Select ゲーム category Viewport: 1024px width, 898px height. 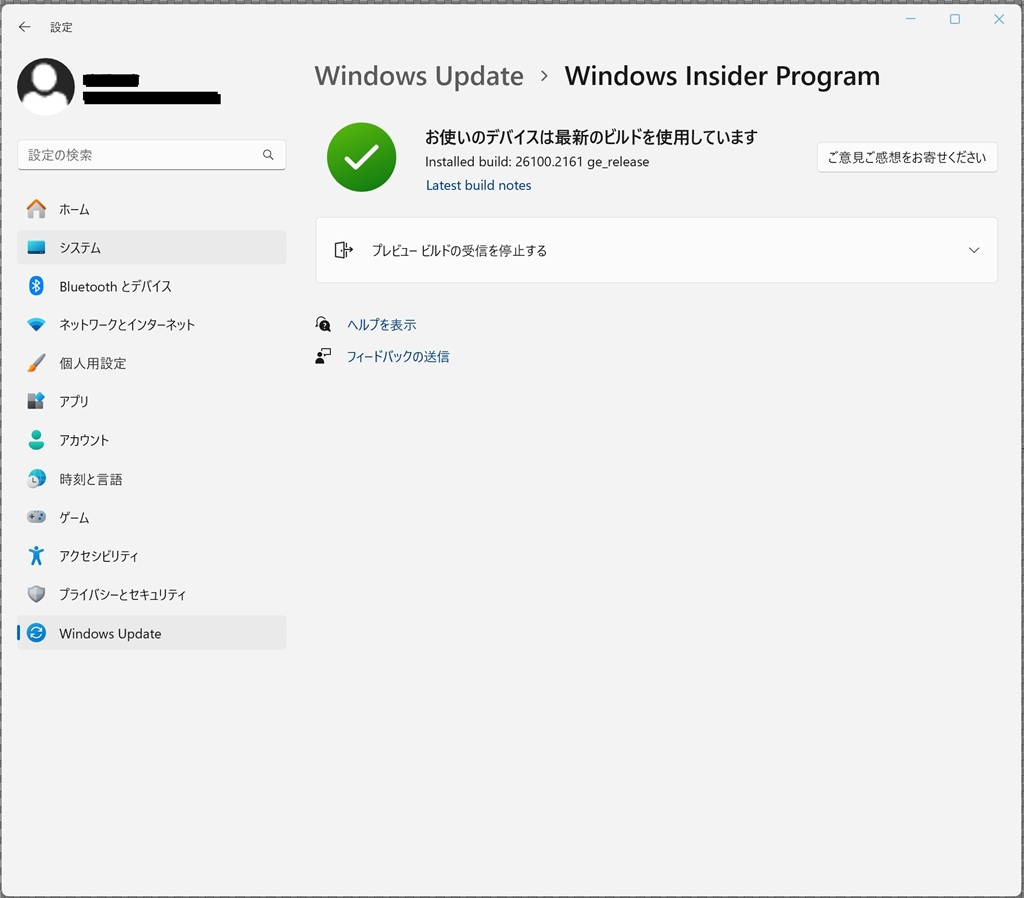pos(152,517)
